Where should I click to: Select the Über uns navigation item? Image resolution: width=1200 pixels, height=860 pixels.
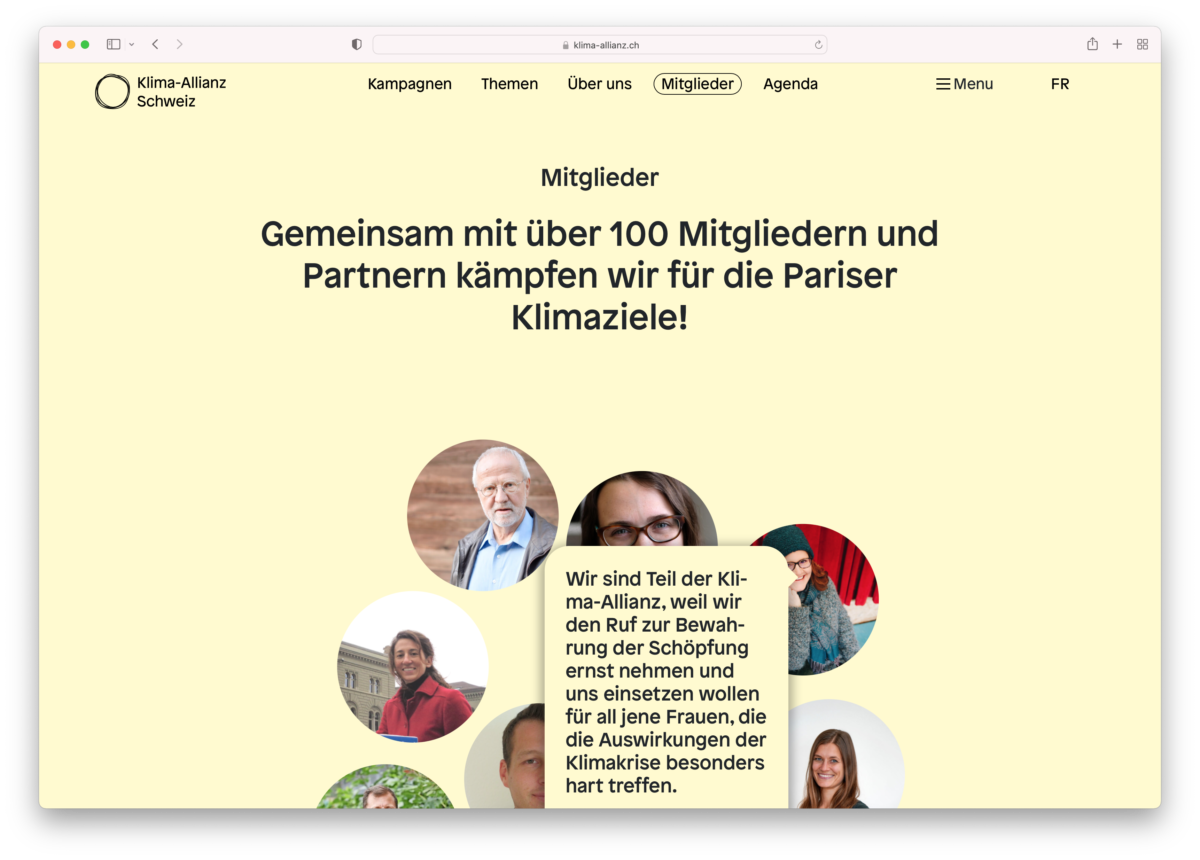(599, 84)
